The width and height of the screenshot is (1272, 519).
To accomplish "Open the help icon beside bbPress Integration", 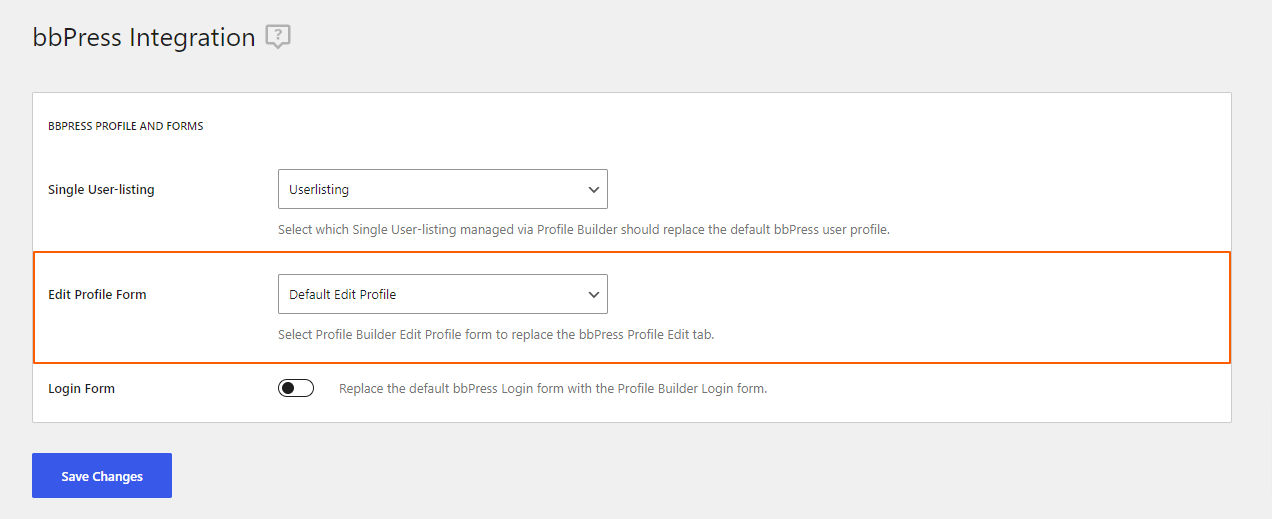I will [x=278, y=38].
